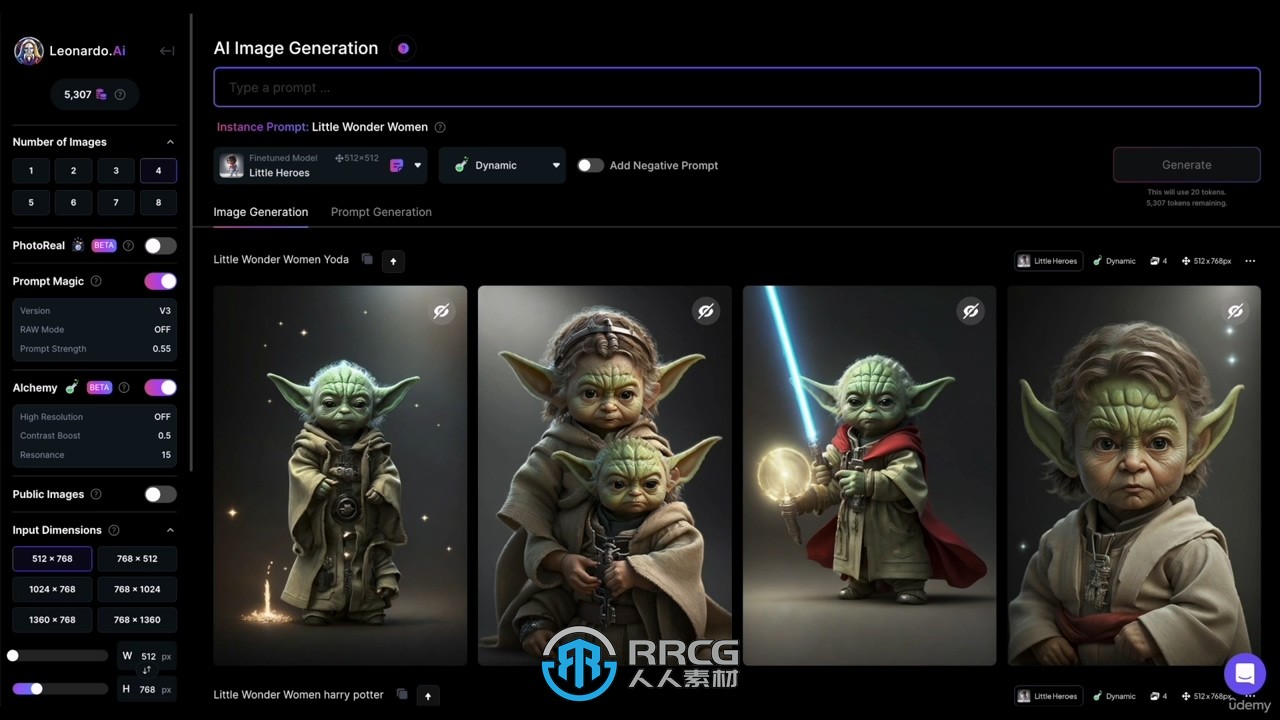Select 1 image count

[31, 171]
